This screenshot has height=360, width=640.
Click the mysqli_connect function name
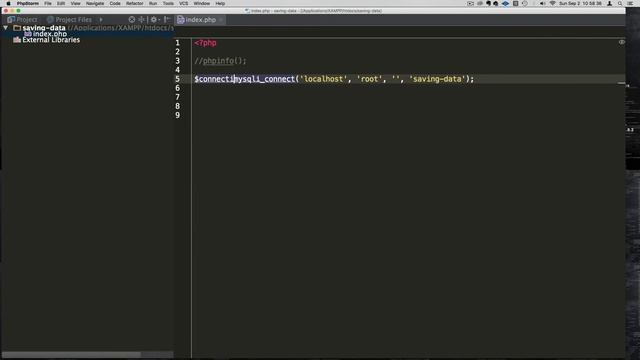(x=264, y=79)
